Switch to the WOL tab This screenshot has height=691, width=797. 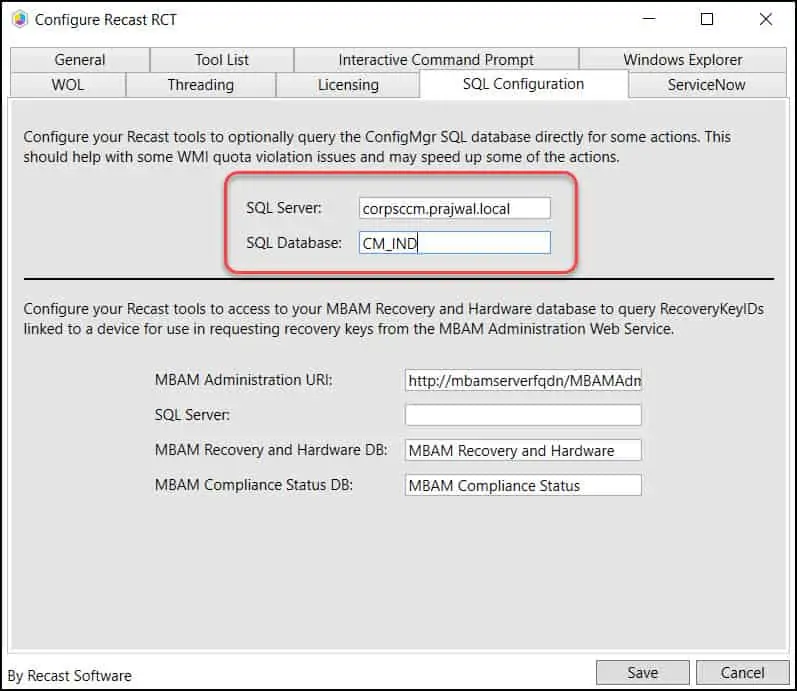tap(68, 85)
